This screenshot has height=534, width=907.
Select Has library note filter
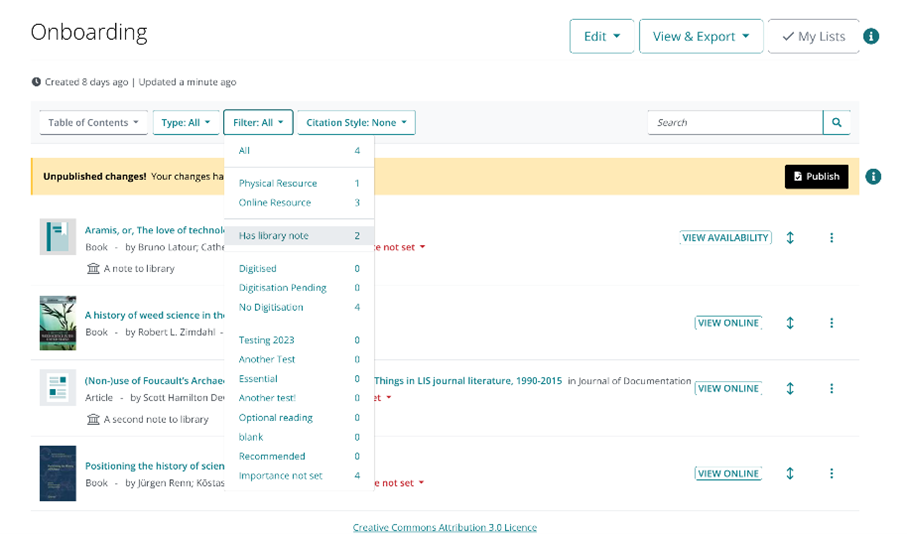point(274,236)
